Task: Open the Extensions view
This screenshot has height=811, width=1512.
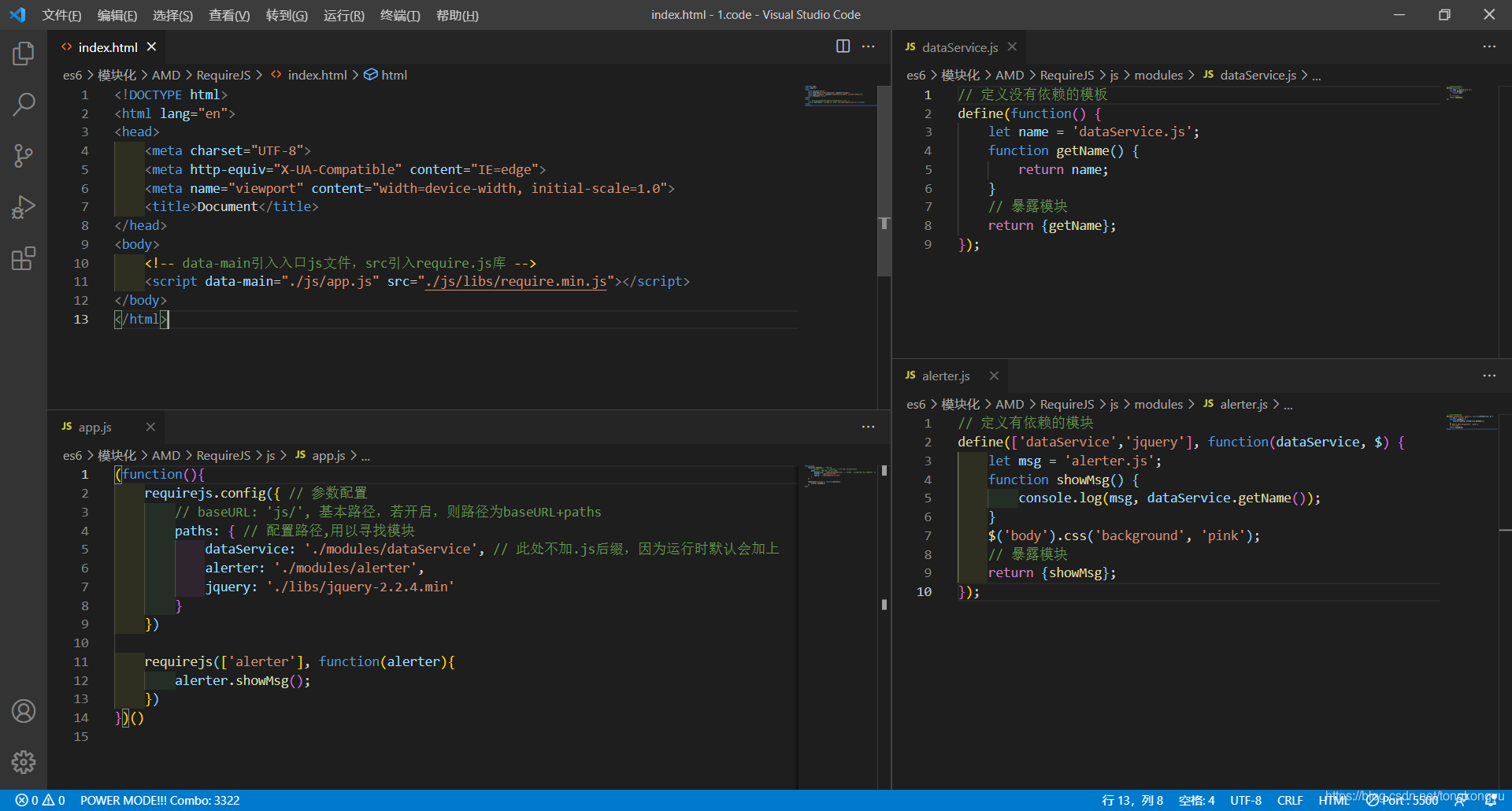Action: click(24, 258)
